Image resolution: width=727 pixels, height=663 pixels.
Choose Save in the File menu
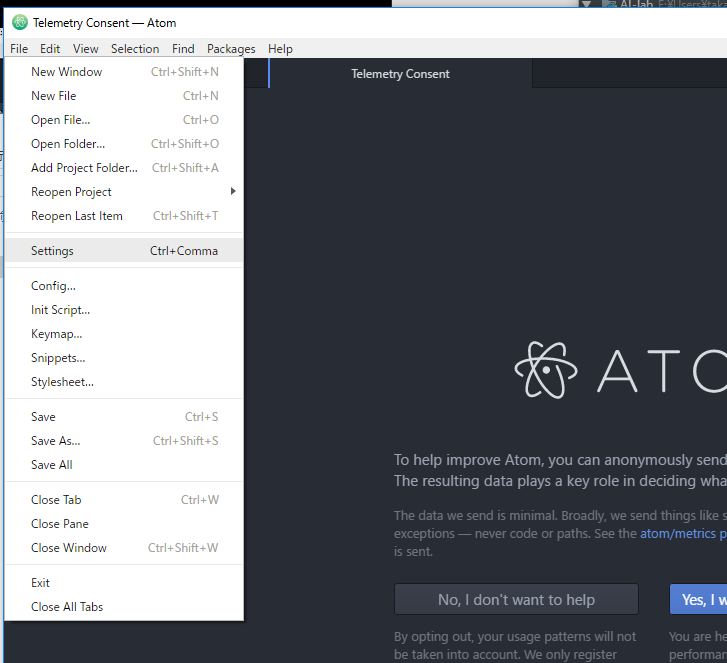[x=124, y=417]
